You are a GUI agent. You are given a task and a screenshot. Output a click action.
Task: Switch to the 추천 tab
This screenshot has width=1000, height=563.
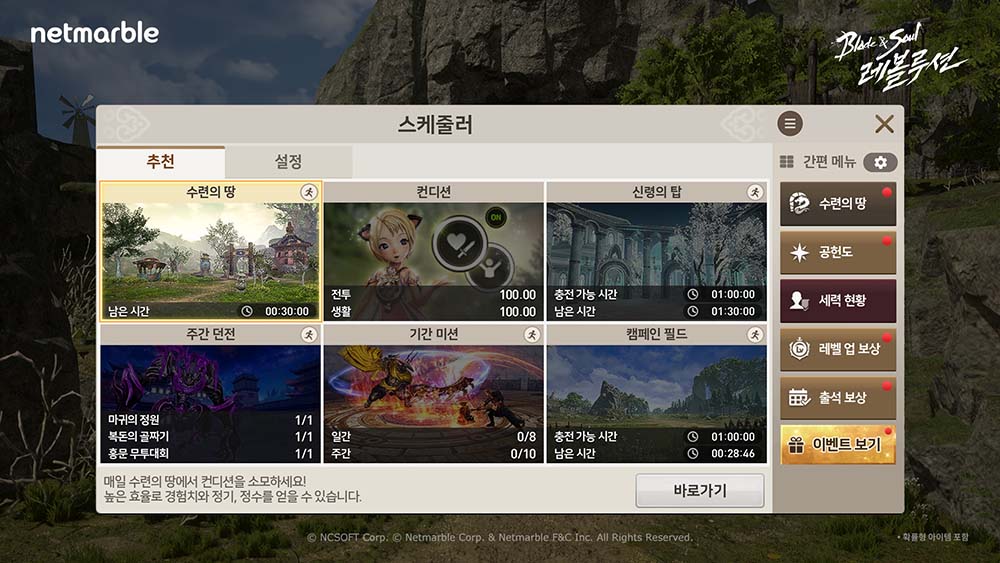point(161,162)
